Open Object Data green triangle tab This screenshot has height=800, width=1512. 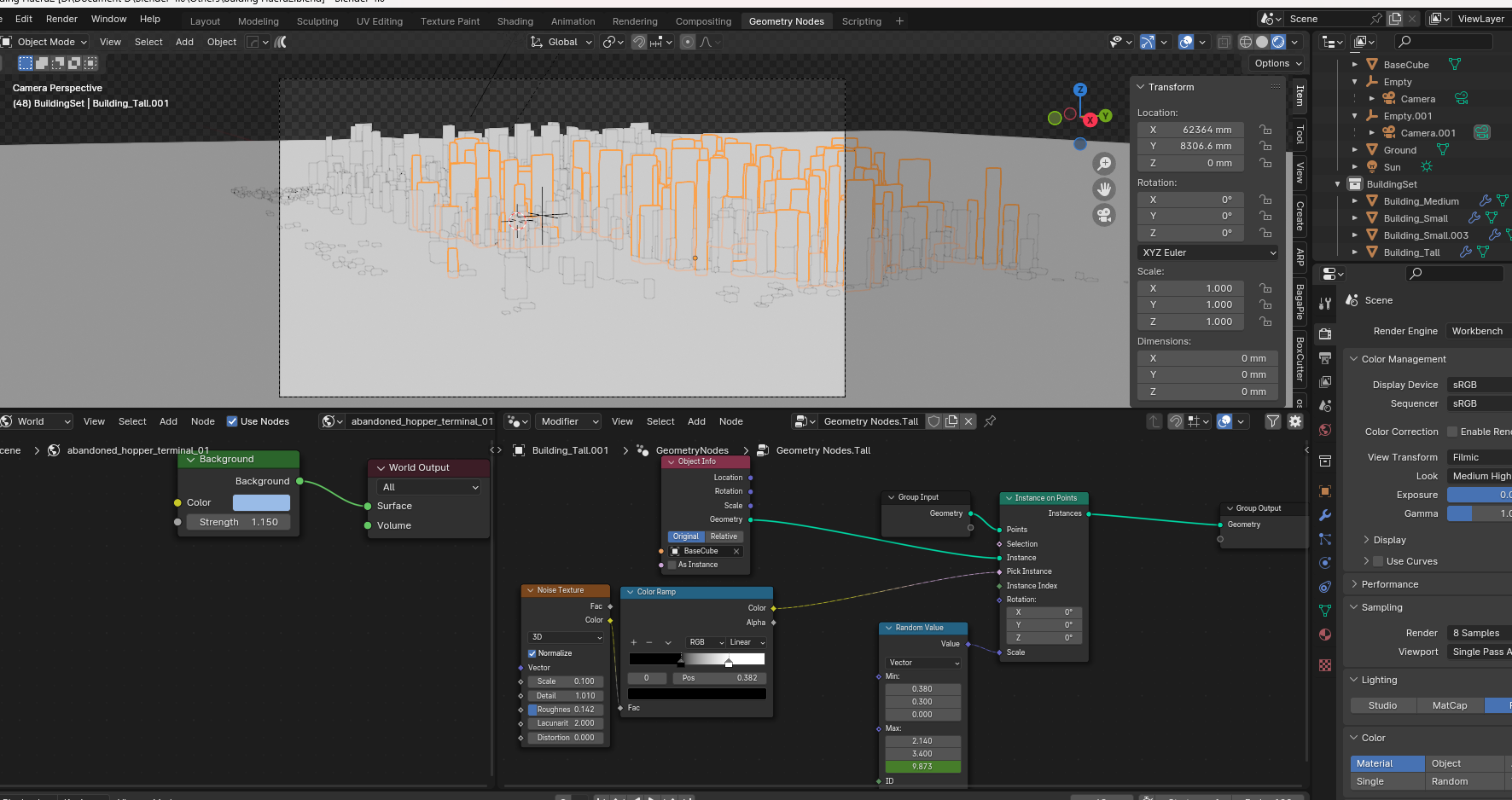[1325, 611]
